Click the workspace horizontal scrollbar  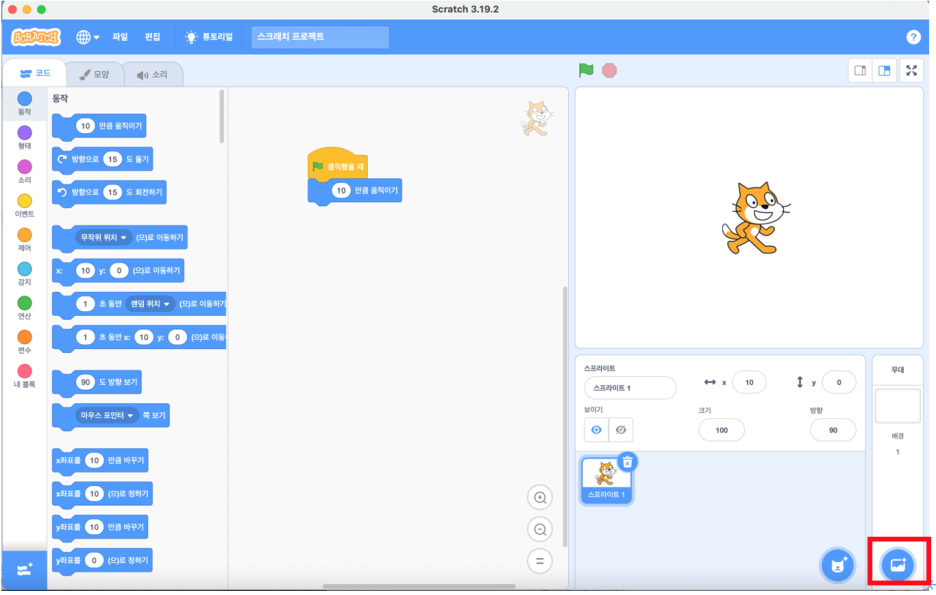419,586
